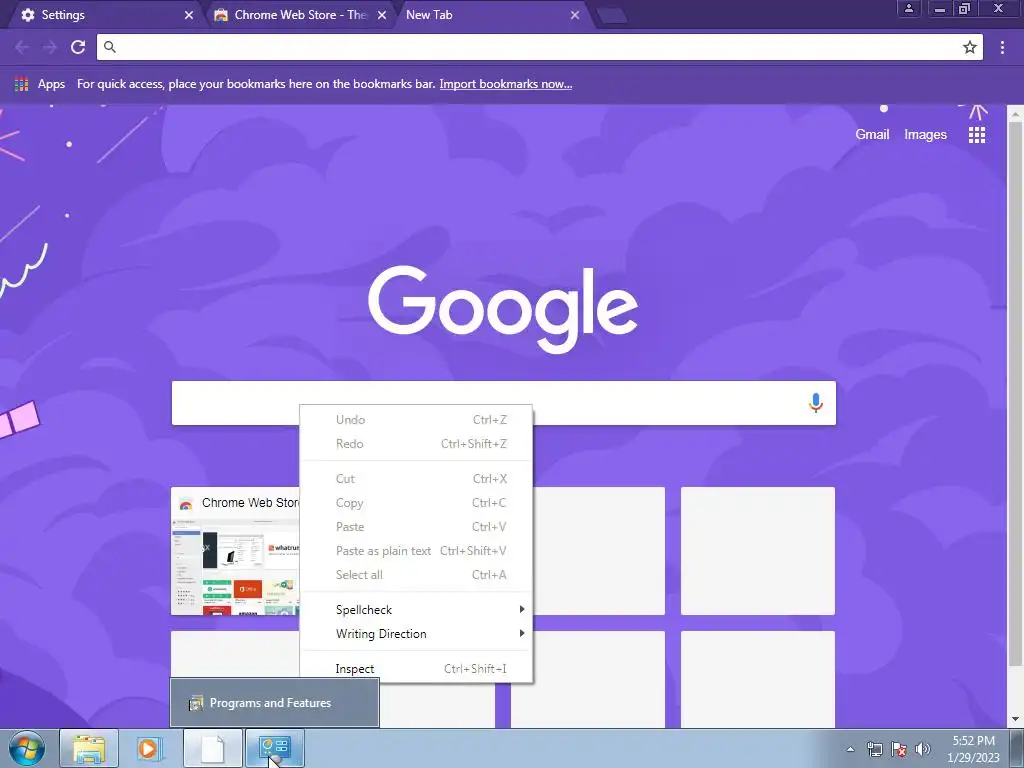The height and width of the screenshot is (768, 1024).
Task: Open the blank document taskbar item
Action: [212, 748]
